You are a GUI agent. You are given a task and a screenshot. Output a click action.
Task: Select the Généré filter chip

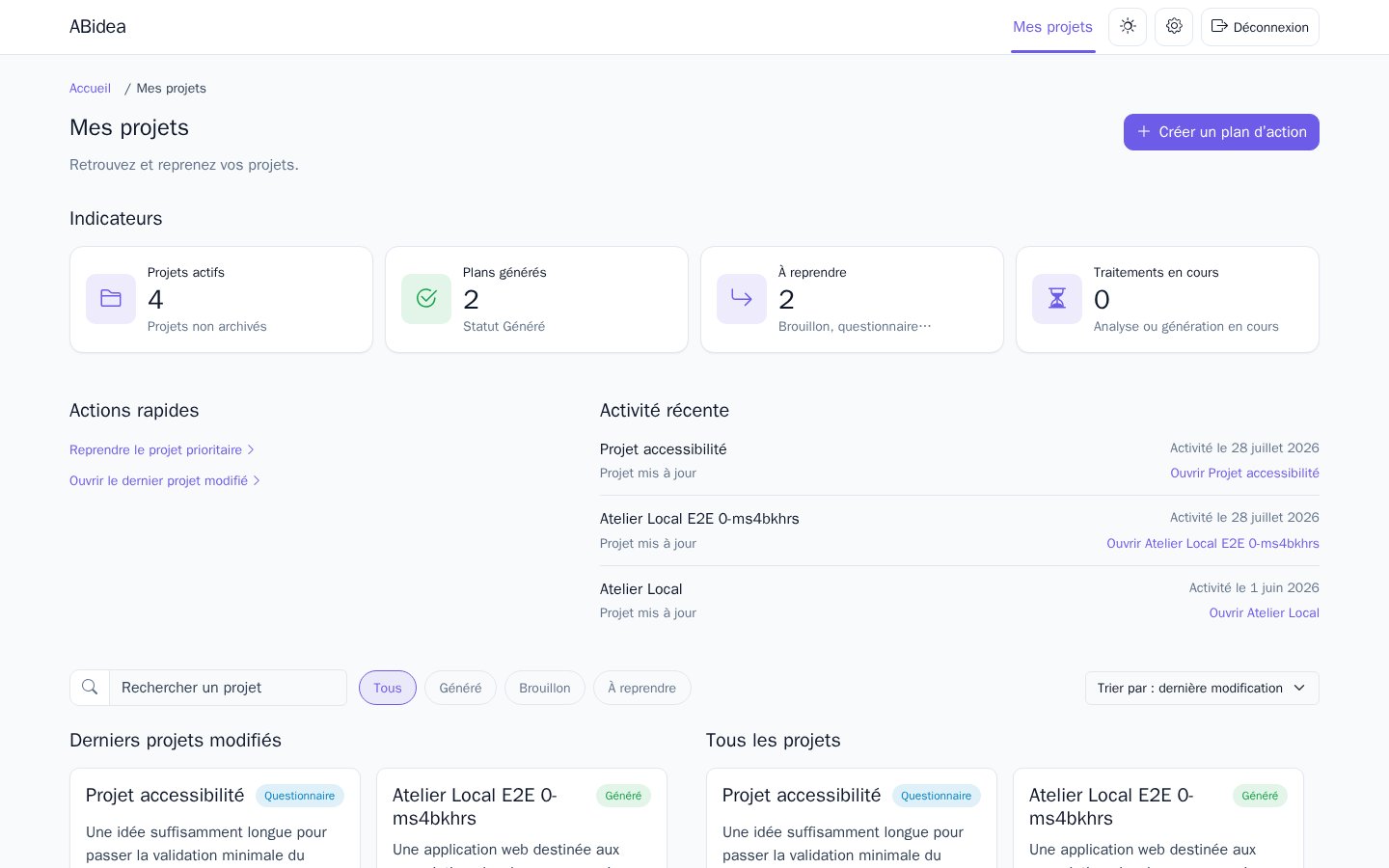pyautogui.click(x=460, y=688)
